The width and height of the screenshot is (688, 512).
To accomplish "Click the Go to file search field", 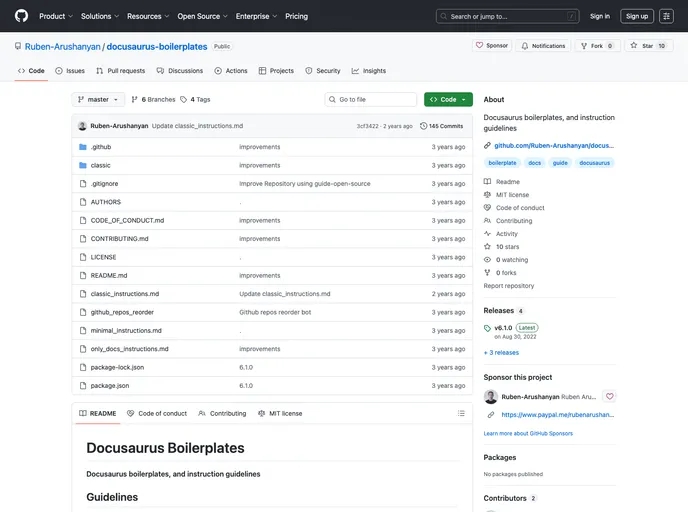I will (371, 100).
